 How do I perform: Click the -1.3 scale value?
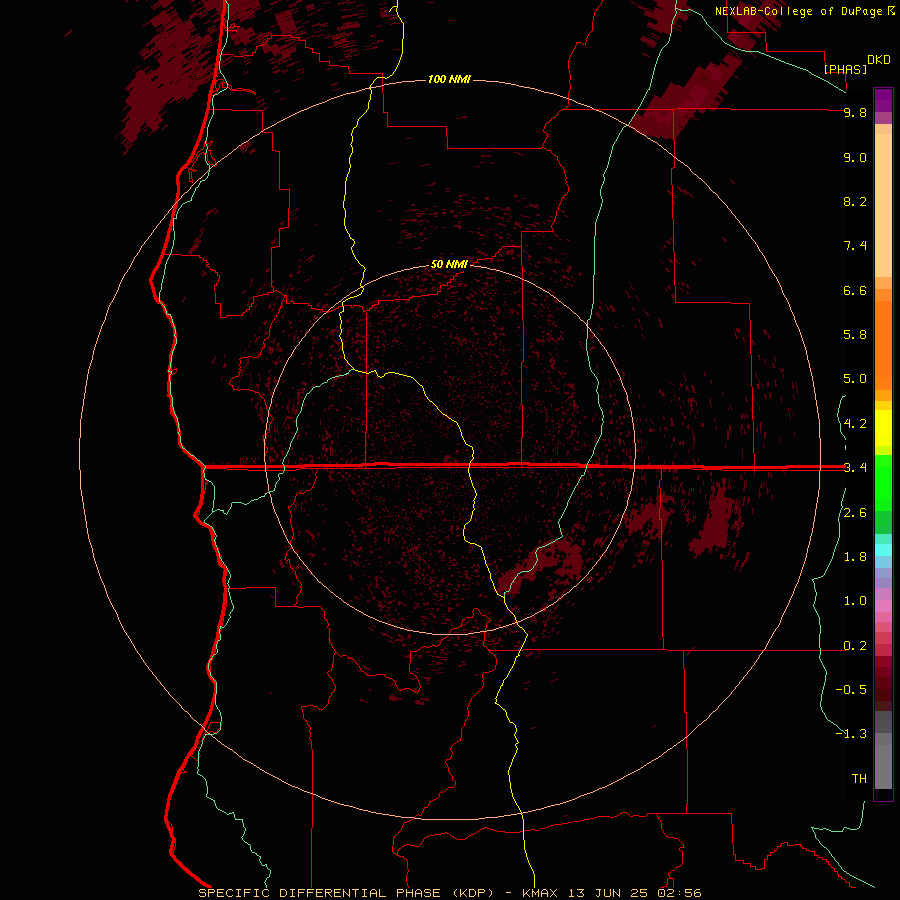pos(851,734)
